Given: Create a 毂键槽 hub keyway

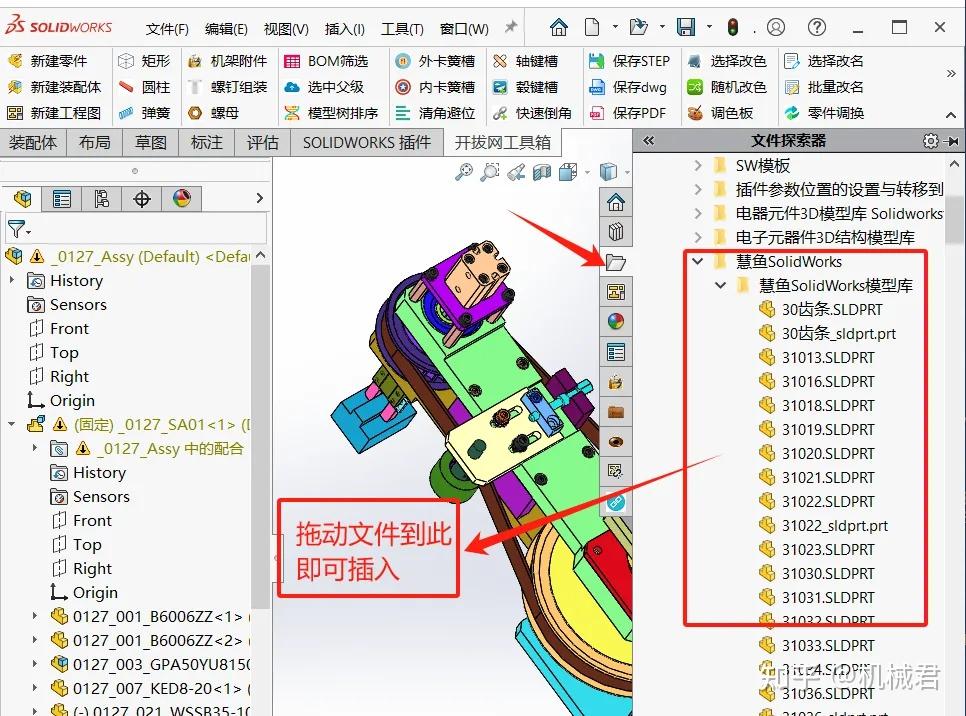Looking at the screenshot, I should [525, 87].
